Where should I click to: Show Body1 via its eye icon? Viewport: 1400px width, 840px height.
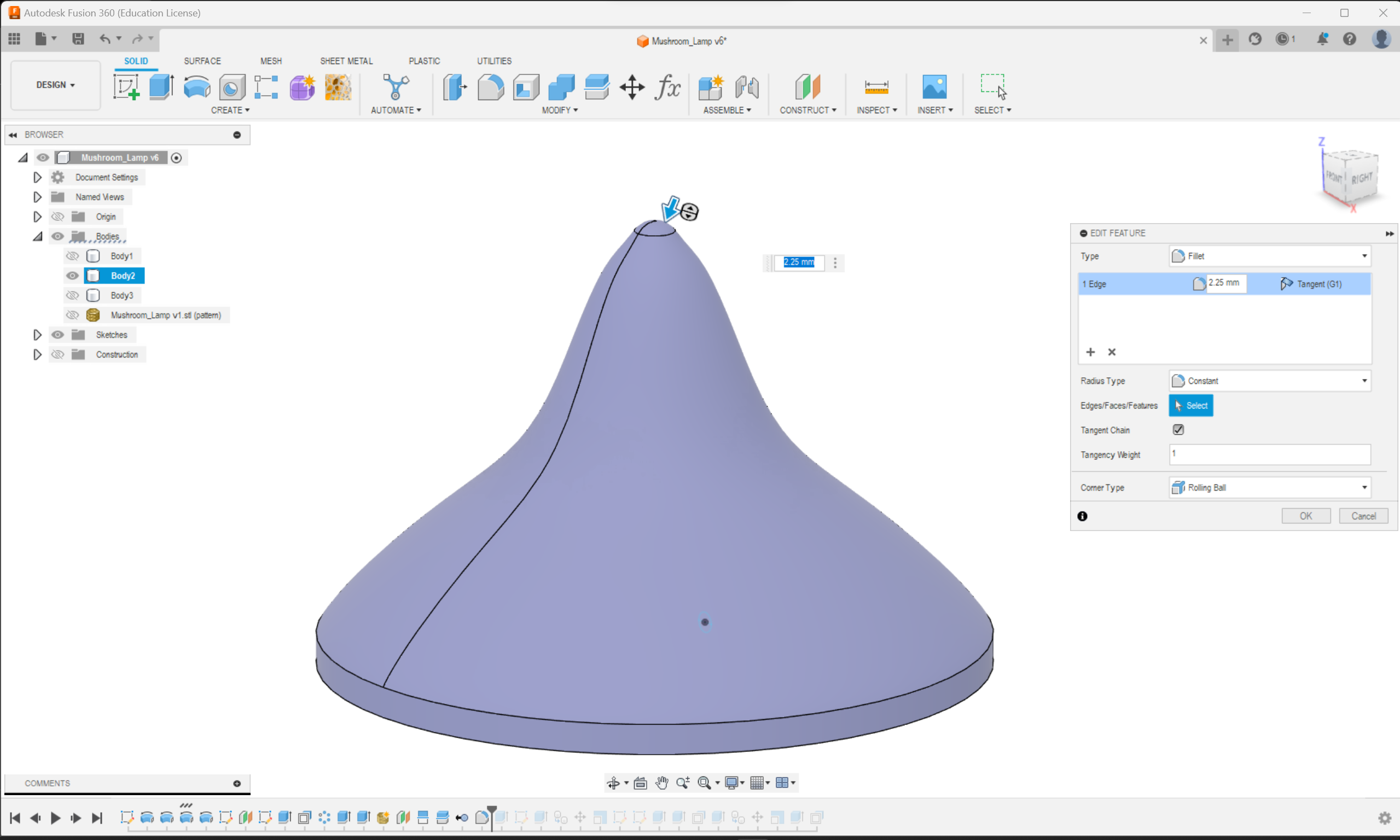pyautogui.click(x=72, y=256)
